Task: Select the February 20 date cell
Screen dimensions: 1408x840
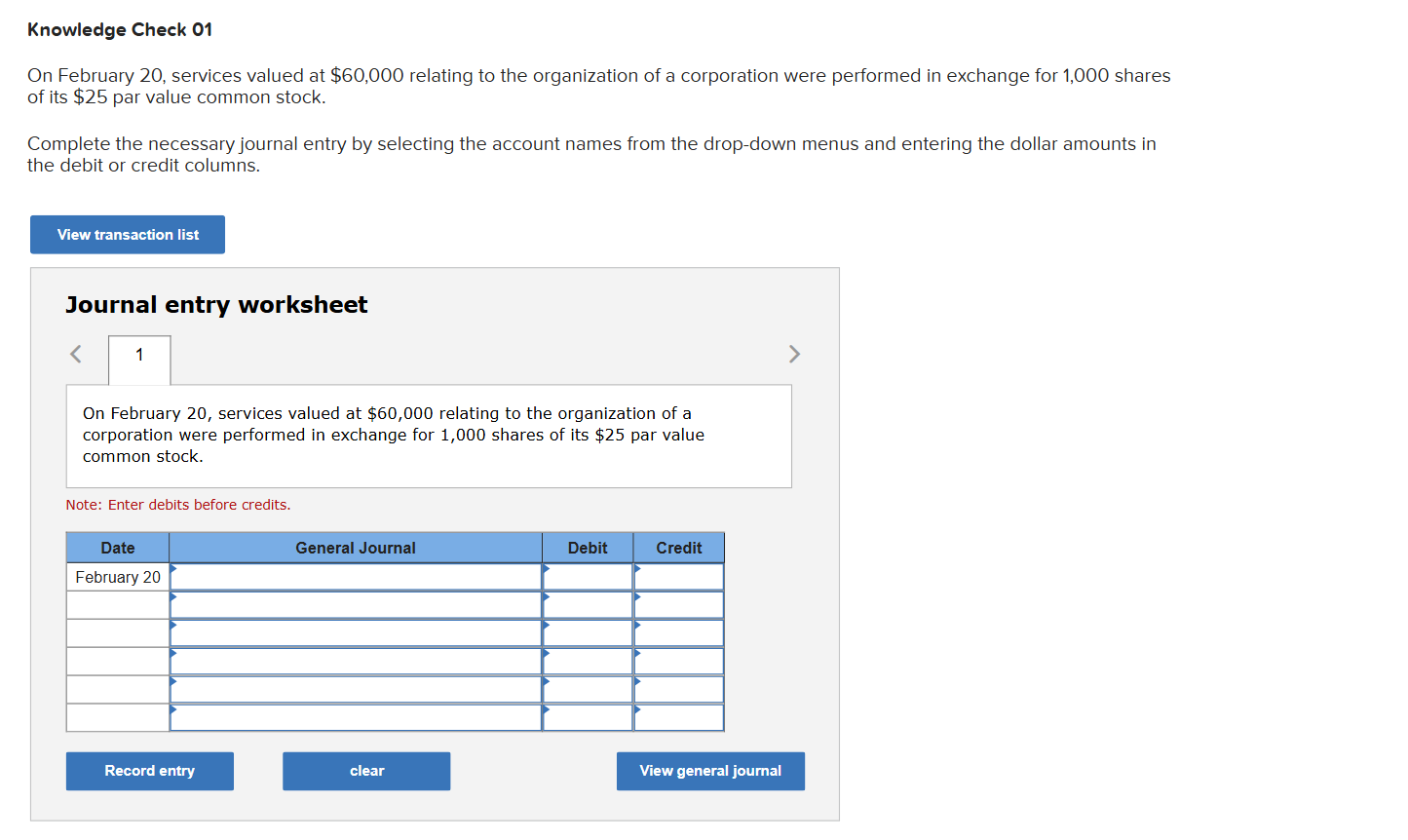Action: [x=117, y=576]
